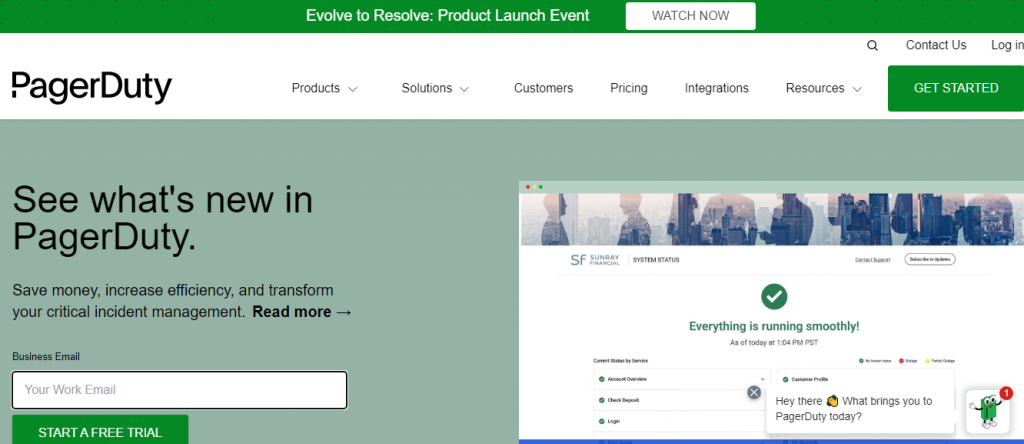Click the PagerDuty logo
Image resolution: width=1024 pixels, height=444 pixels.
(x=92, y=88)
